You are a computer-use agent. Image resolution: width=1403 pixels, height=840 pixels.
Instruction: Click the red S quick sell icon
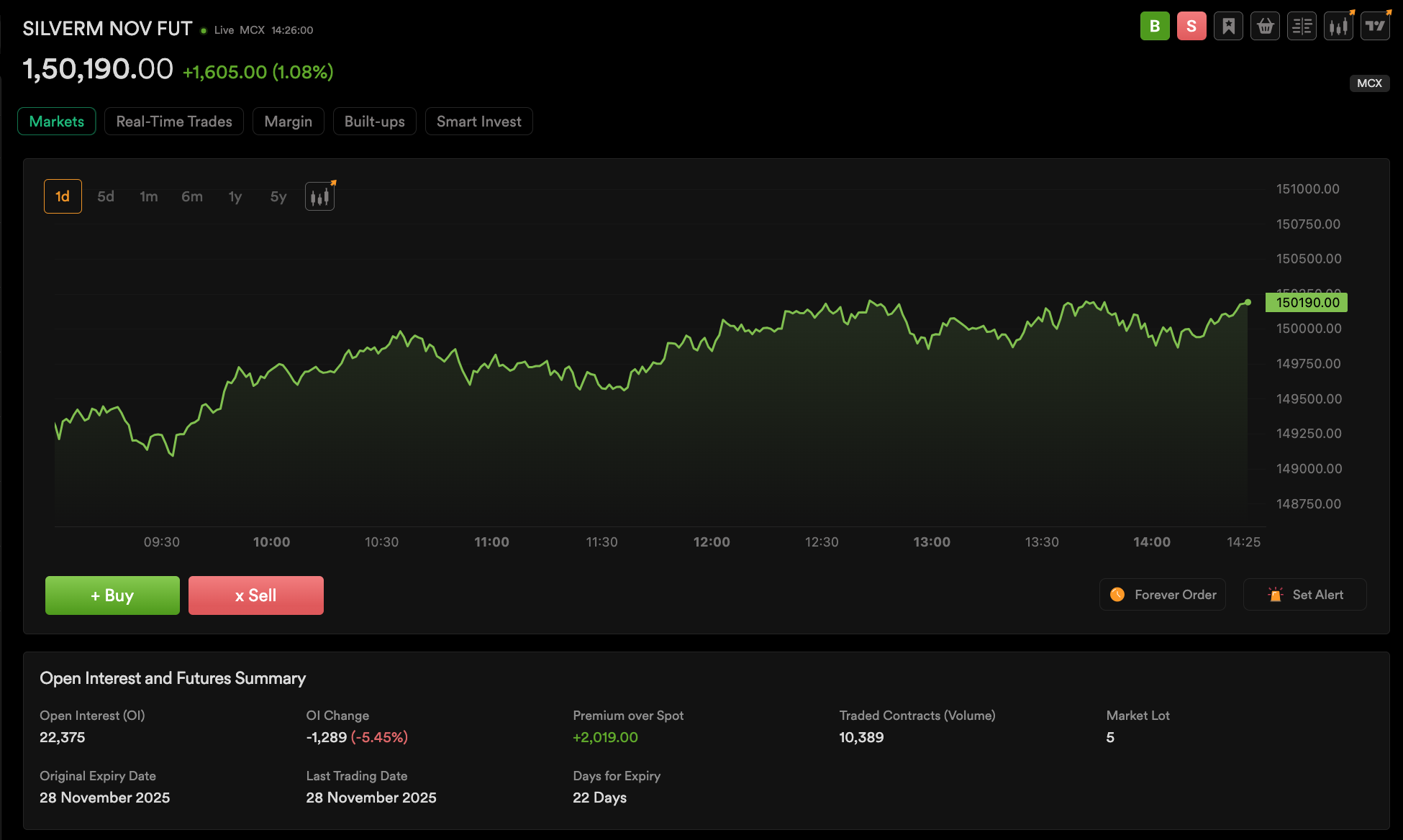[1191, 27]
